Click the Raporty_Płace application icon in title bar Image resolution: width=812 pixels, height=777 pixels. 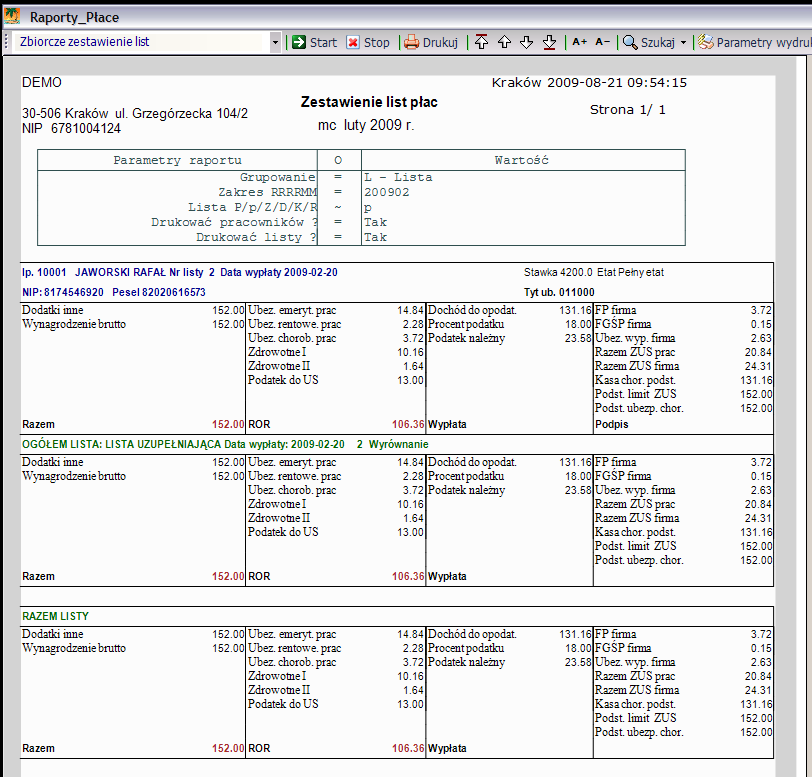click(12, 17)
